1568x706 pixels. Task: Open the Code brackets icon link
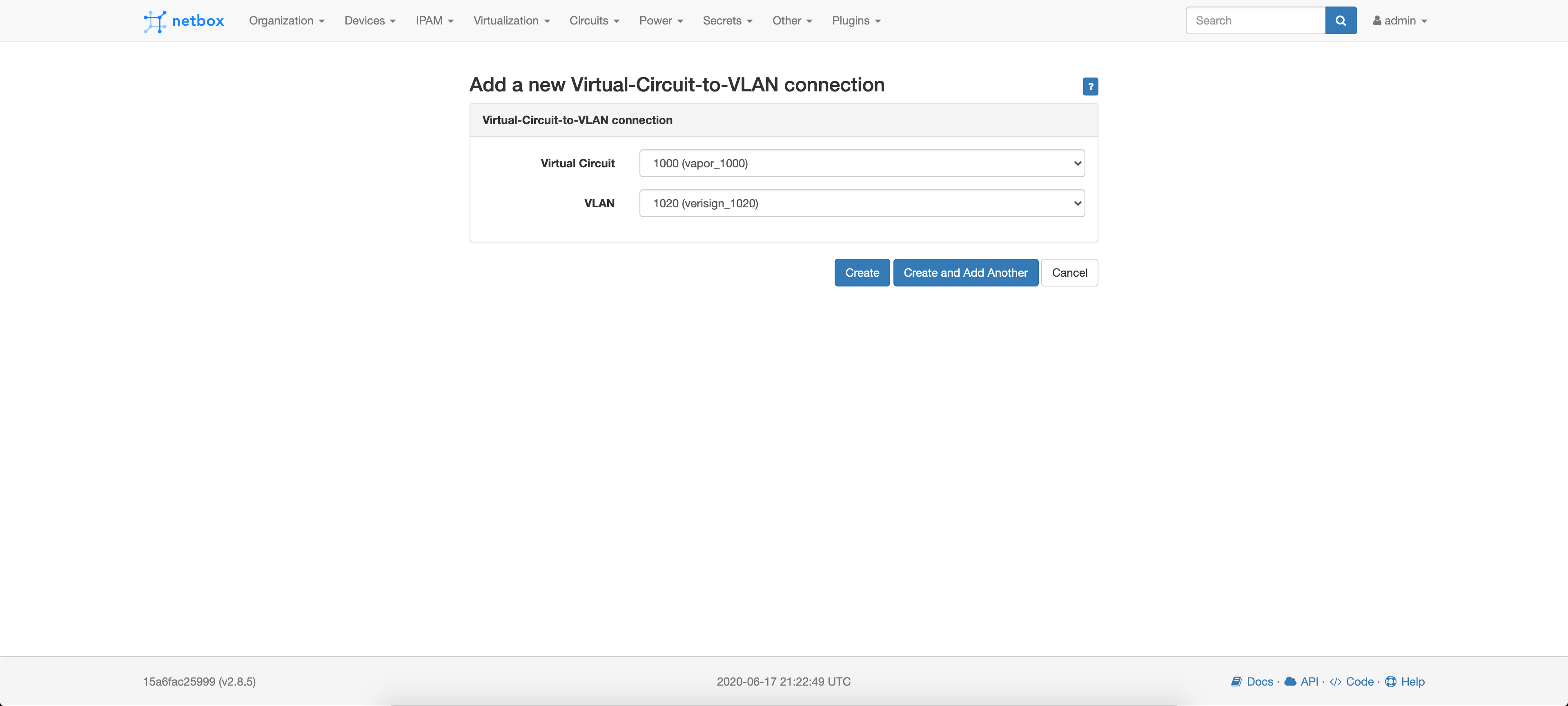pyautogui.click(x=1336, y=682)
